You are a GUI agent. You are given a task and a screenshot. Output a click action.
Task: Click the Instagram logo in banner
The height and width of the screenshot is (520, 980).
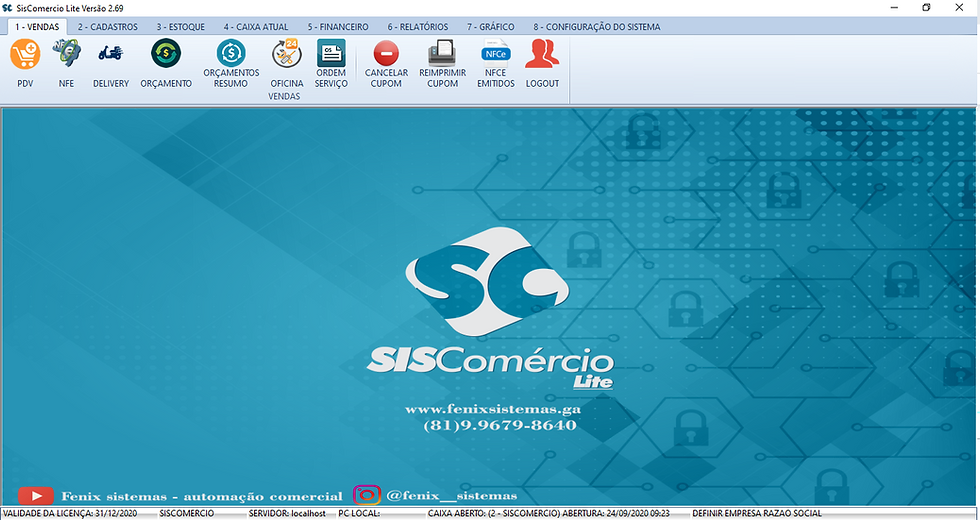tap(367, 495)
